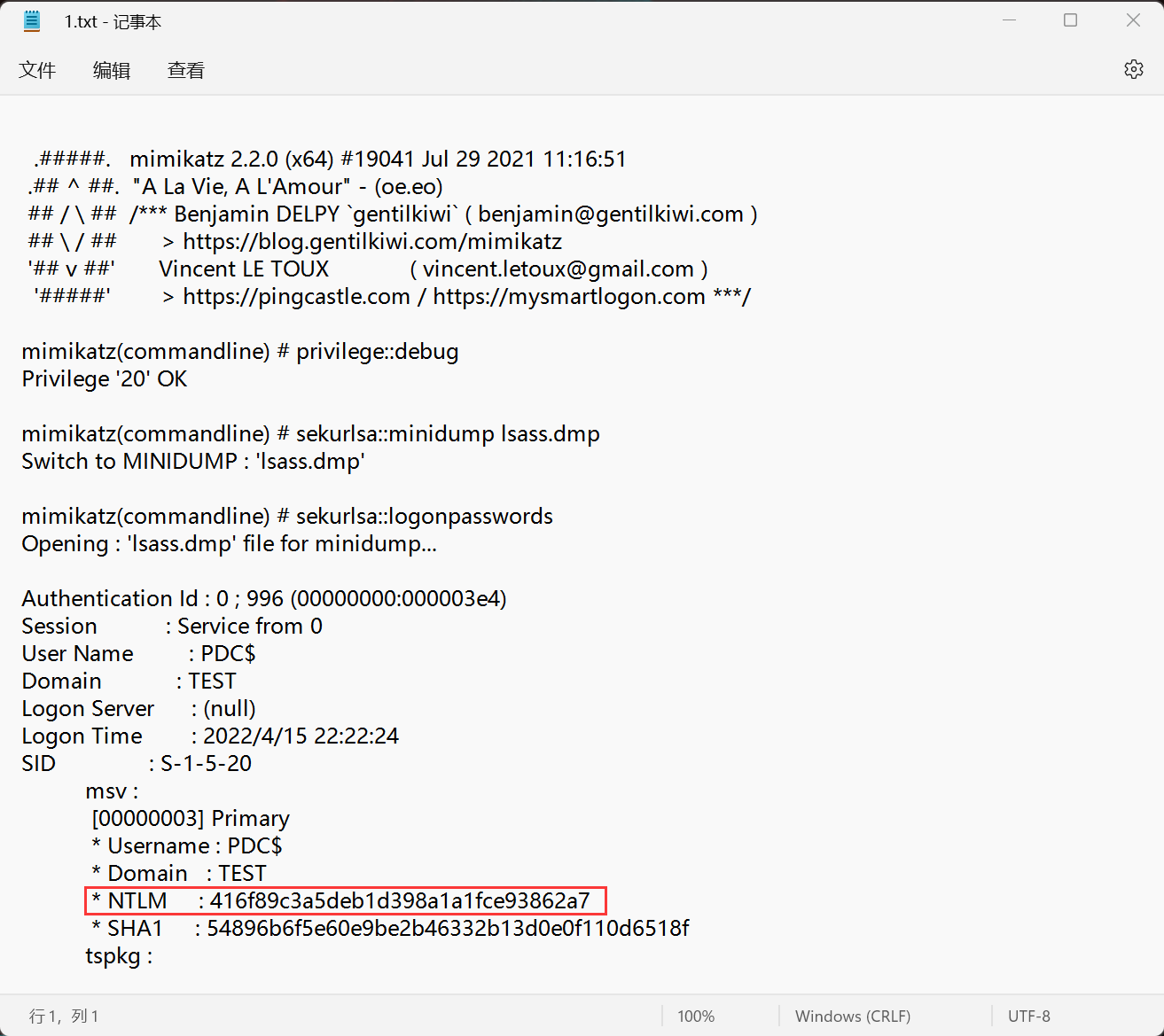Click the "A La Vie, A L'Amour" line
The width and height of the screenshot is (1164, 1036).
coord(288,186)
